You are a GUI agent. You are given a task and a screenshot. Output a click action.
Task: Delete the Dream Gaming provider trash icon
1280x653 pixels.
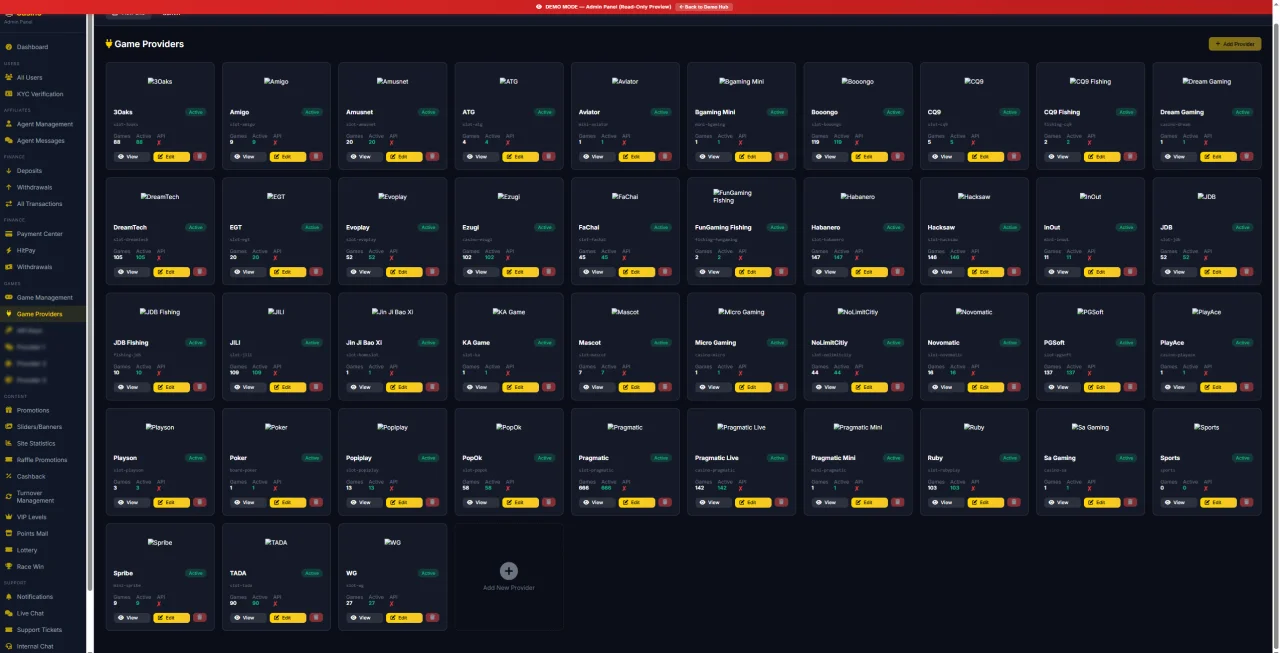(x=1247, y=156)
